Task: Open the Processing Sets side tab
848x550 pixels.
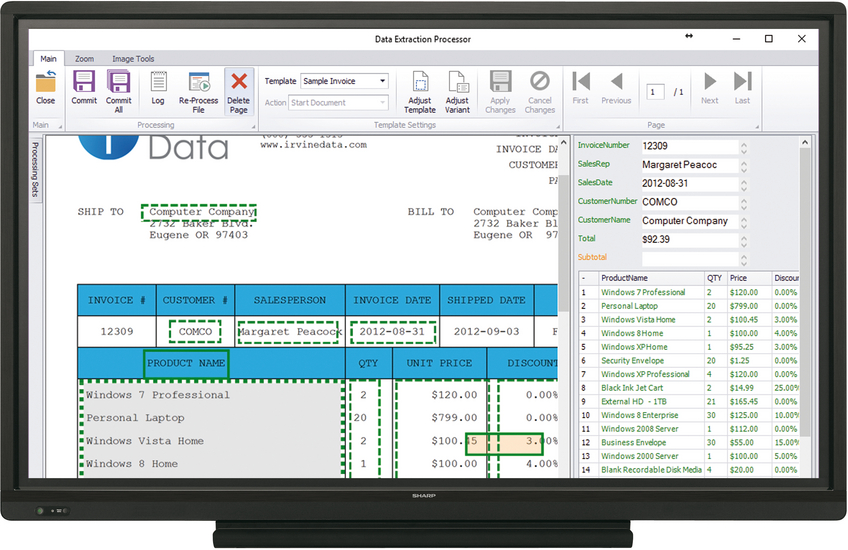Action: (x=35, y=169)
